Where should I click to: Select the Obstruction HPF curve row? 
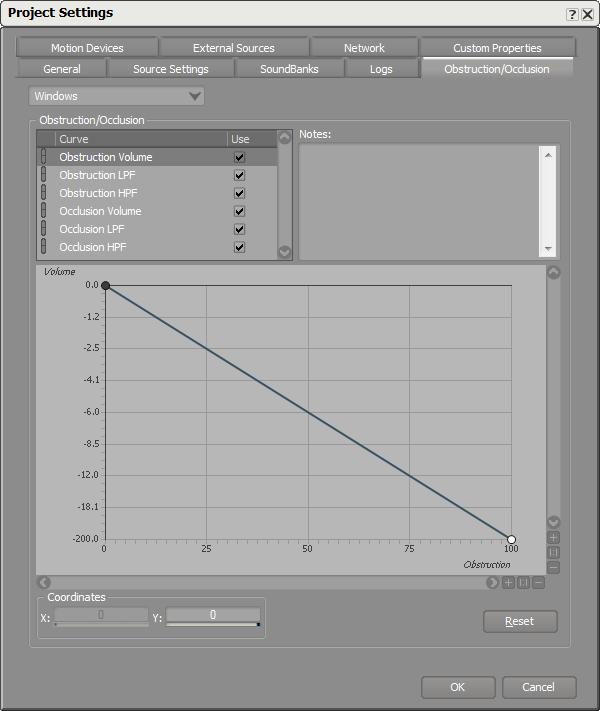tap(157, 193)
